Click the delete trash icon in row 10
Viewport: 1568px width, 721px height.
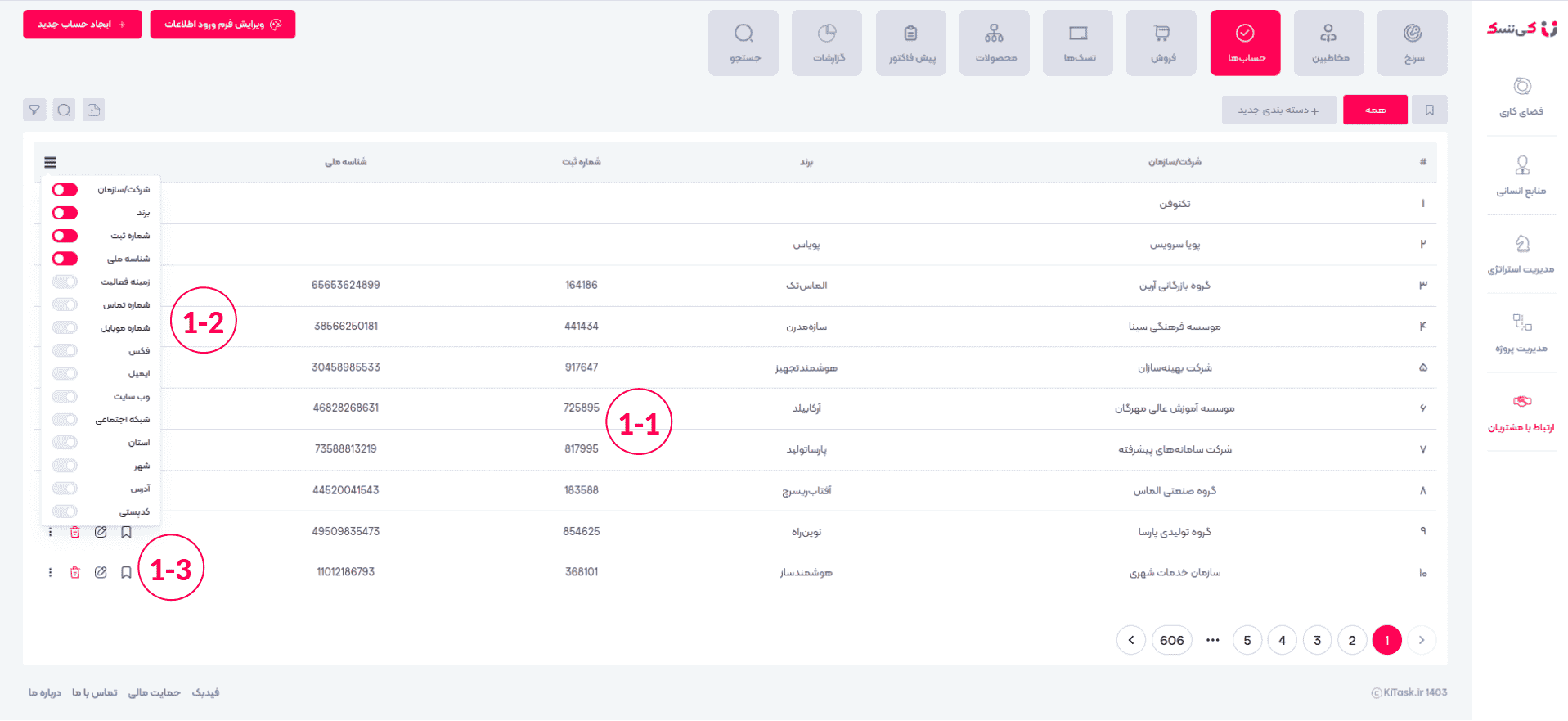point(75,573)
